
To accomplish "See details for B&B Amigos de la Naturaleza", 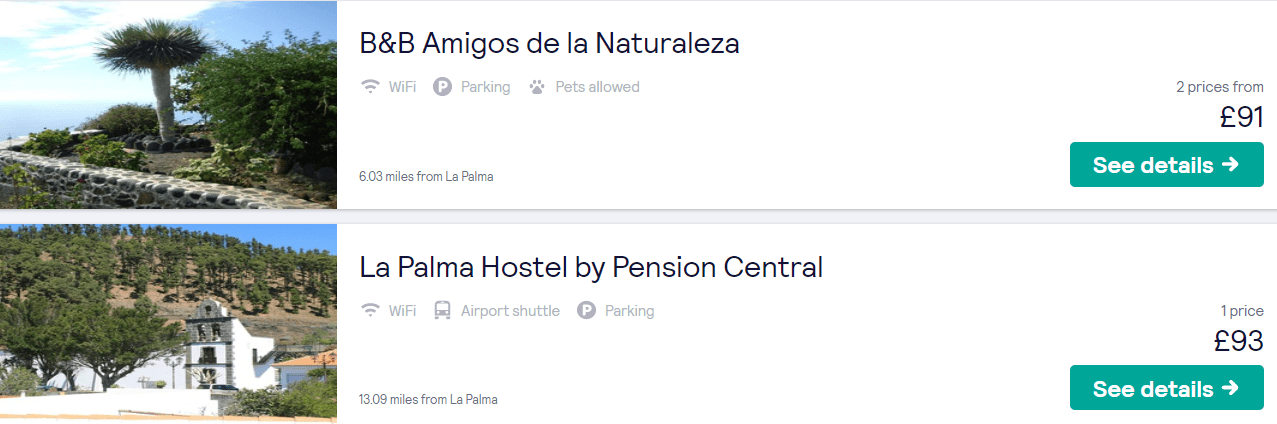I will 1166,164.
